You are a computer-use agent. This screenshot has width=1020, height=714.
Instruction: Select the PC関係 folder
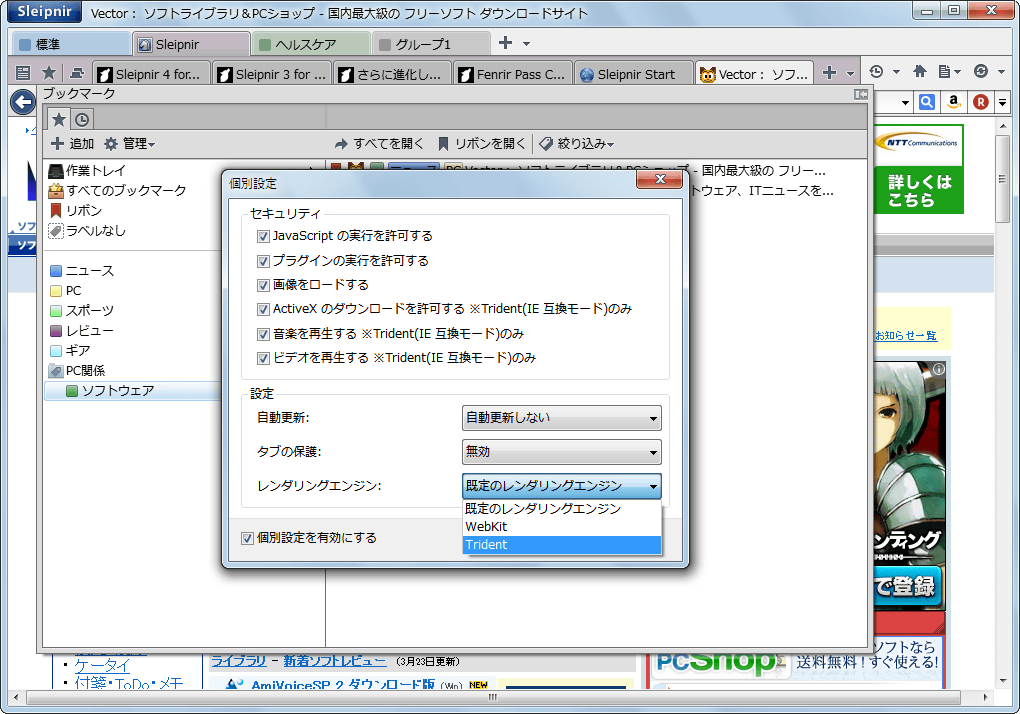click(77, 371)
